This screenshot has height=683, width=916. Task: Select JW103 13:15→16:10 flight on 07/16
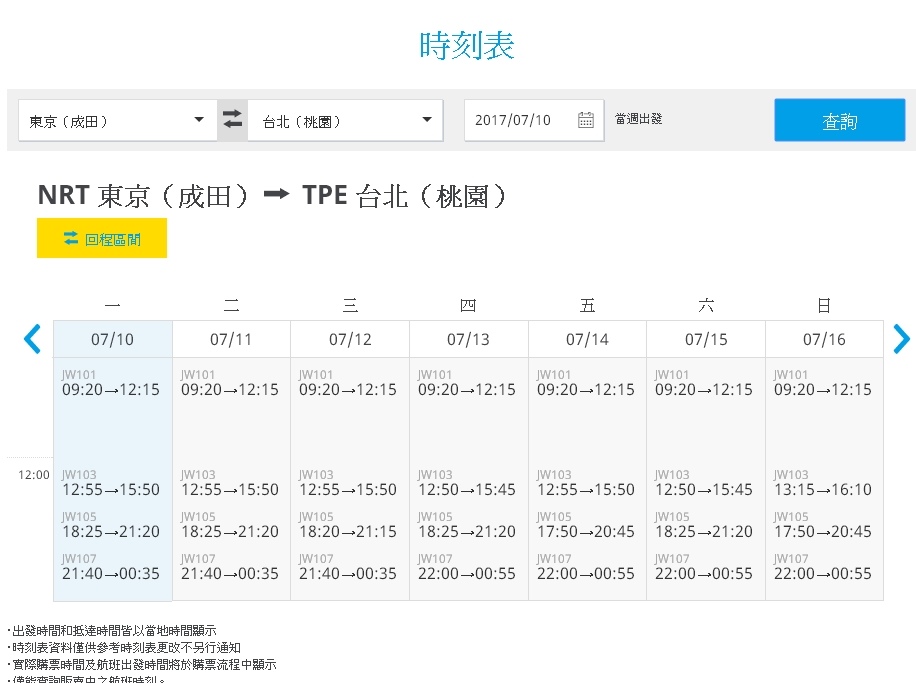[x=823, y=483]
